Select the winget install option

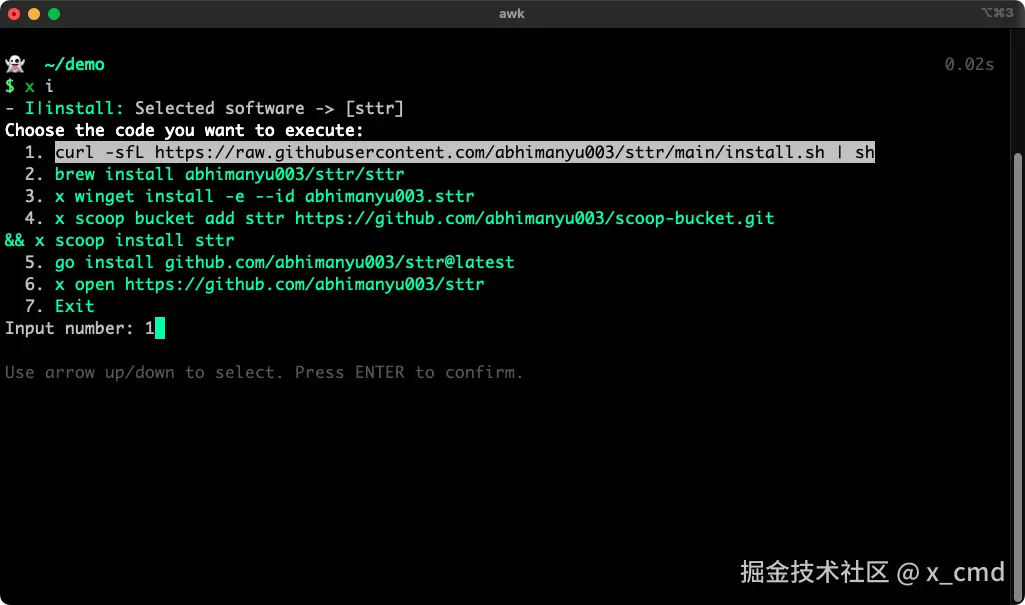264,196
